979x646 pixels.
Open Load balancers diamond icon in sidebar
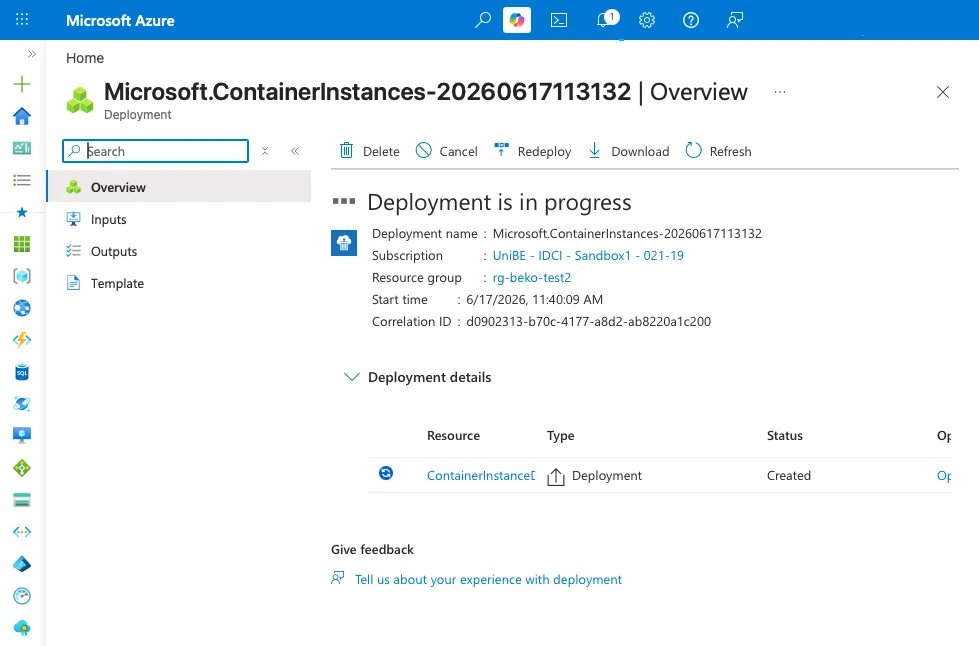click(22, 467)
